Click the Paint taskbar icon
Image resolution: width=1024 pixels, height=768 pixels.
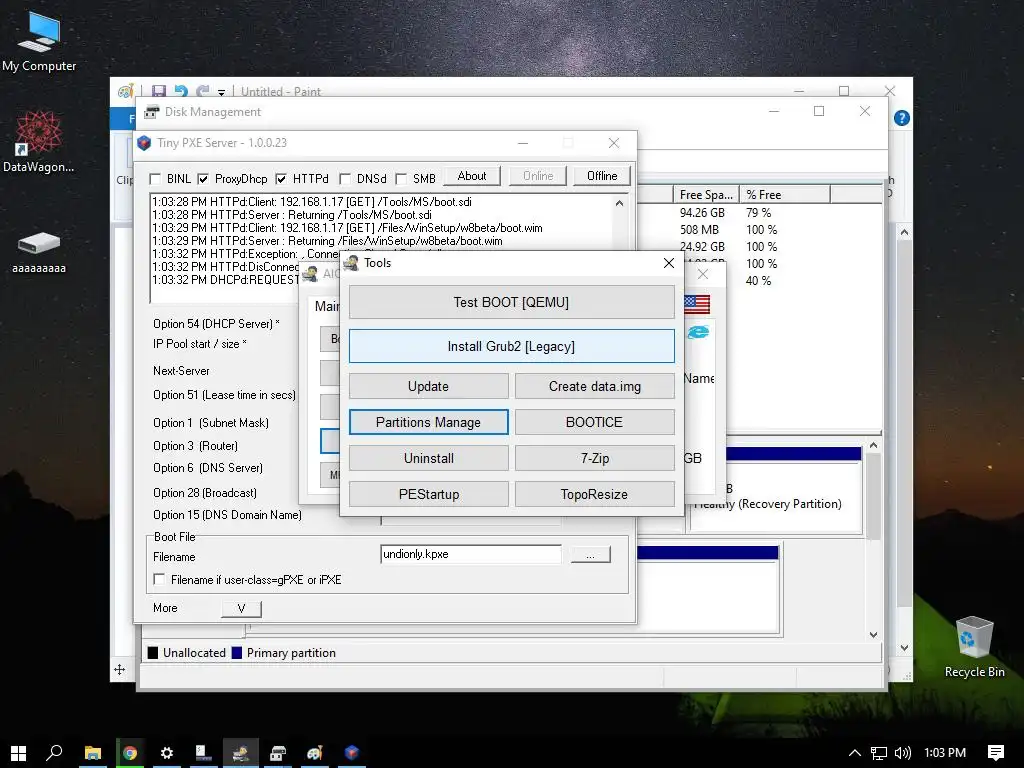(x=315, y=753)
